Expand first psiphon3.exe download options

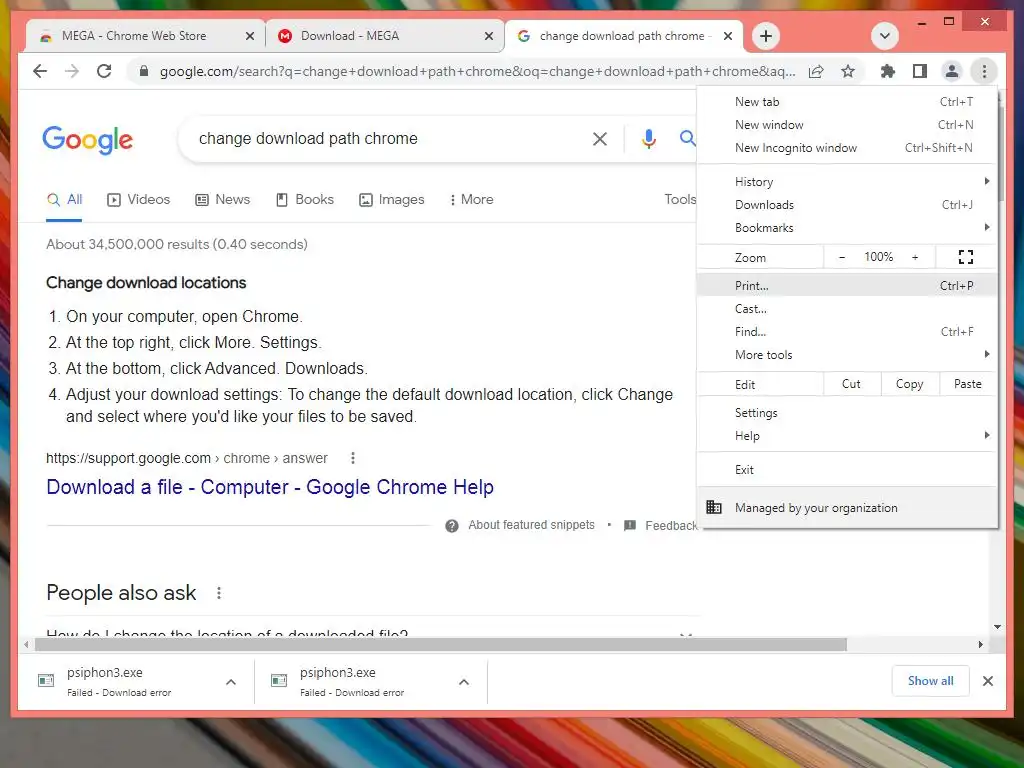click(x=231, y=682)
